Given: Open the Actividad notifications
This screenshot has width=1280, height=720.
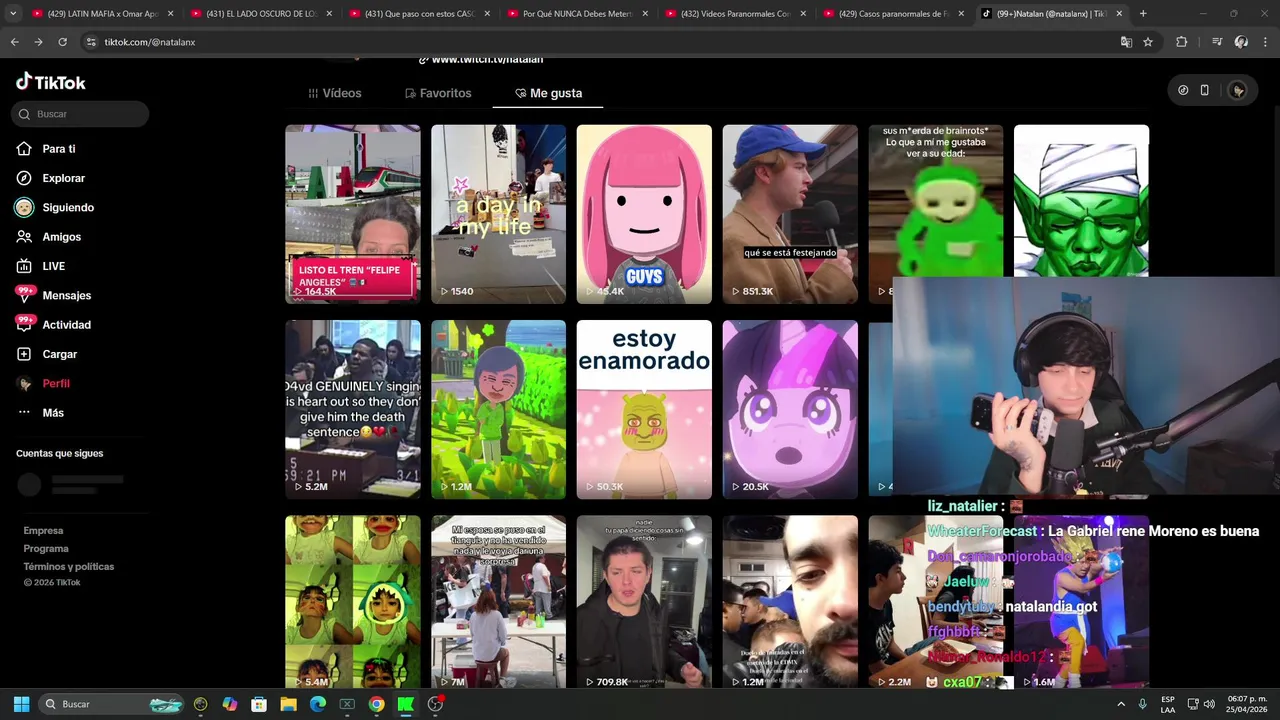Looking at the screenshot, I should 66,325.
